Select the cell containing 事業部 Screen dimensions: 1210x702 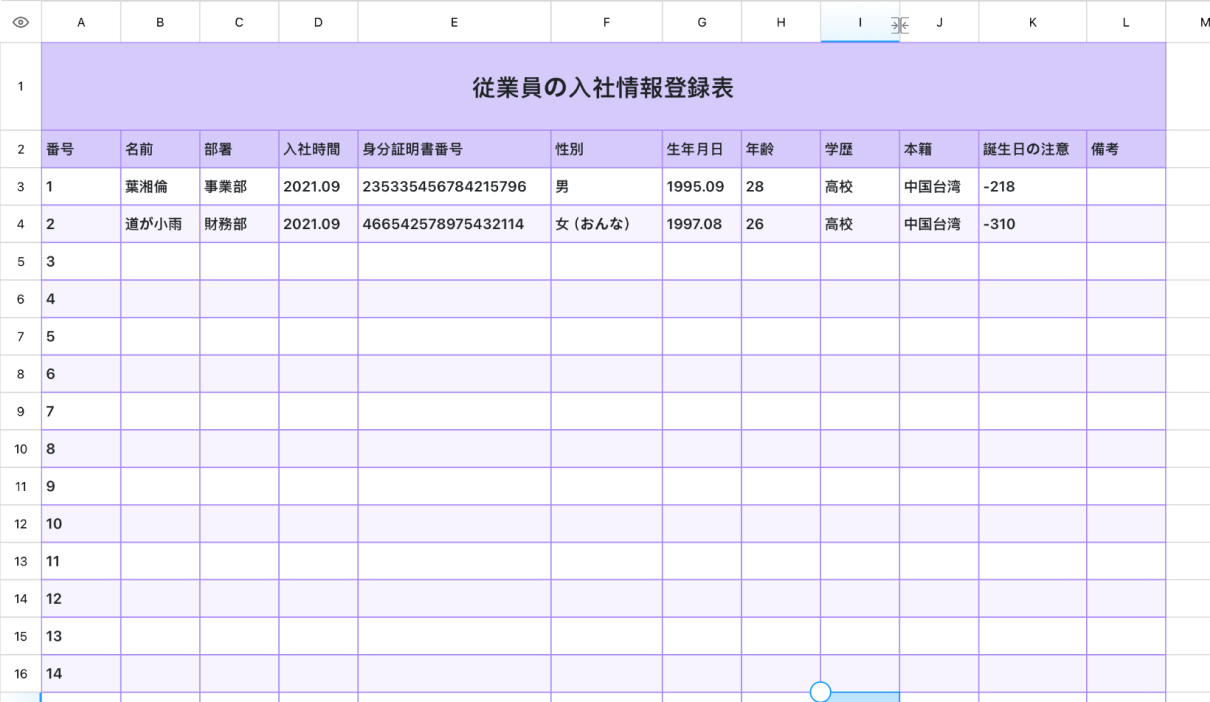click(239, 187)
